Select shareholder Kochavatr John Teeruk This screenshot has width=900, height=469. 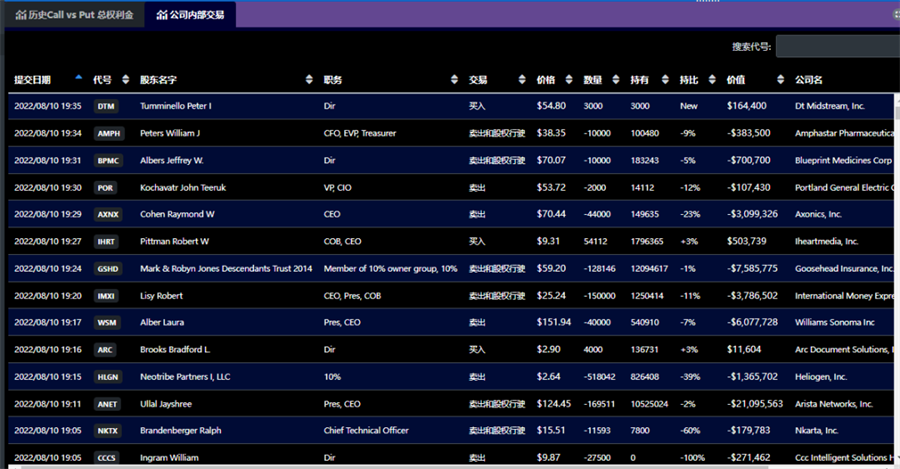pyautogui.click(x=183, y=188)
